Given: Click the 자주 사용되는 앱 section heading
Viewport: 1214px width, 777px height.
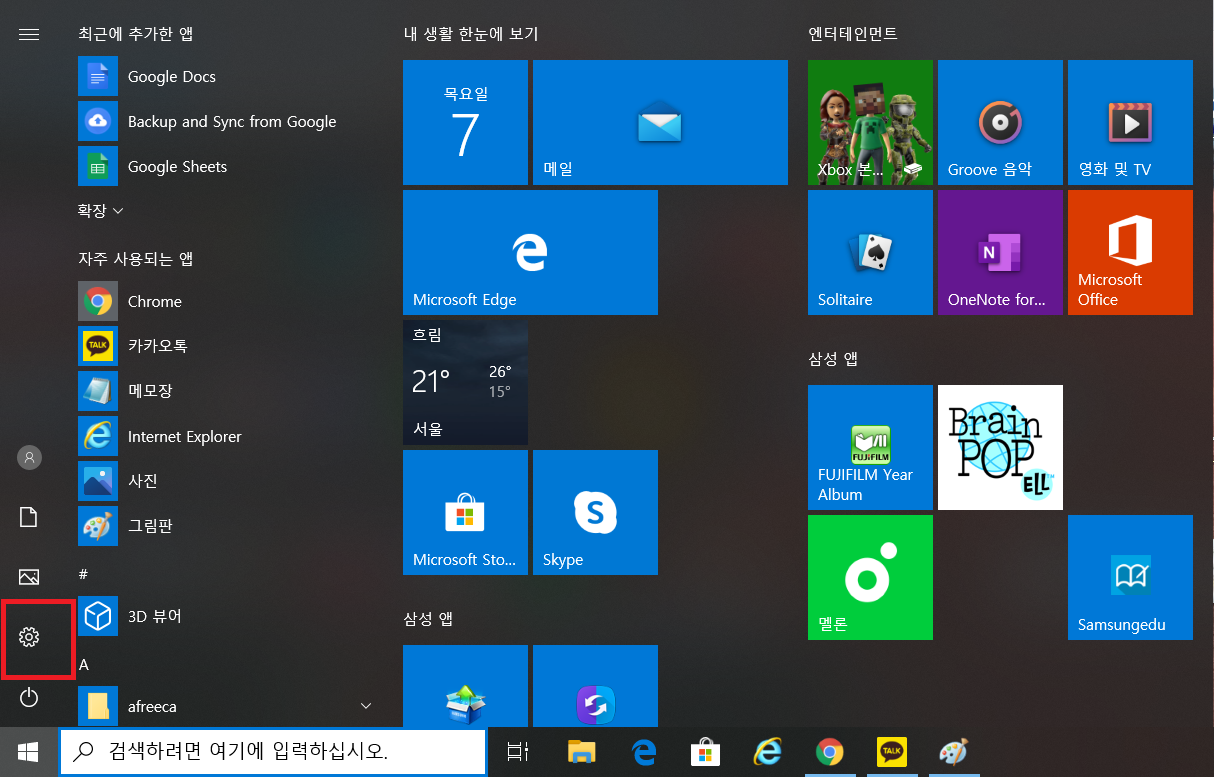Looking at the screenshot, I should [x=136, y=259].
